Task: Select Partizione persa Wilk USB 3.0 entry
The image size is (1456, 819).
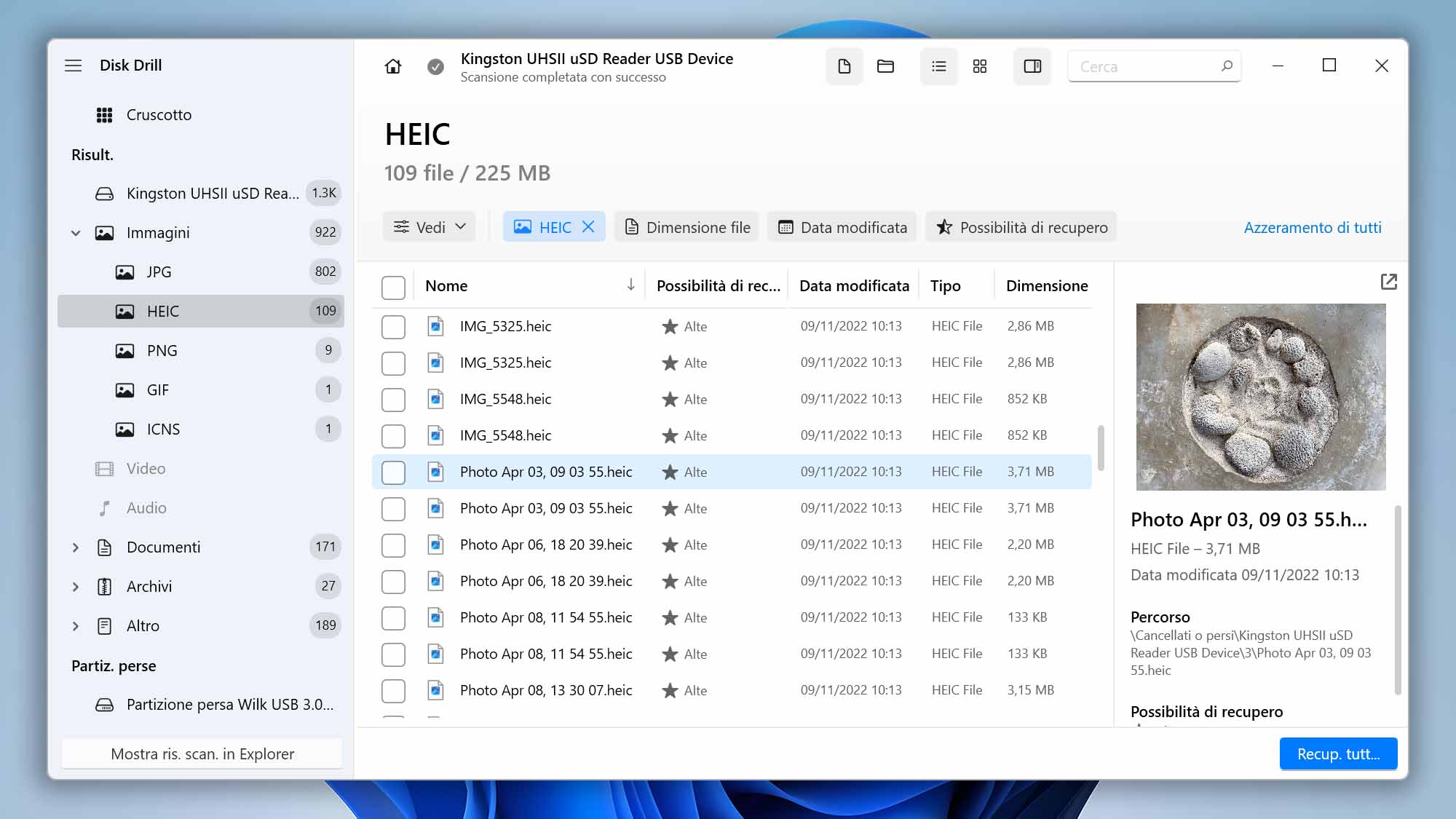Action: (201, 705)
